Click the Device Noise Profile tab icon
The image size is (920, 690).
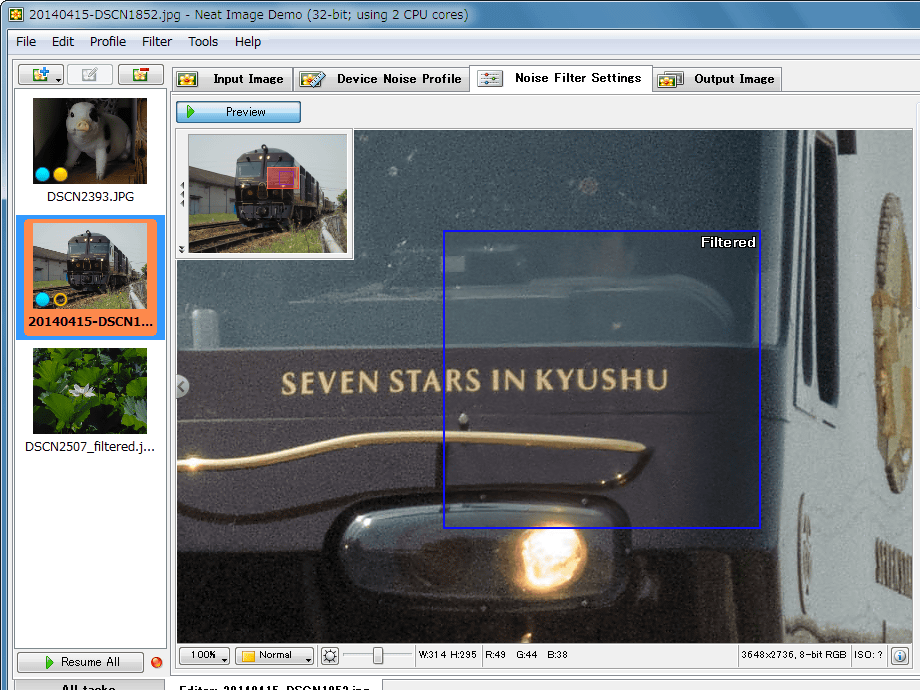coord(313,79)
